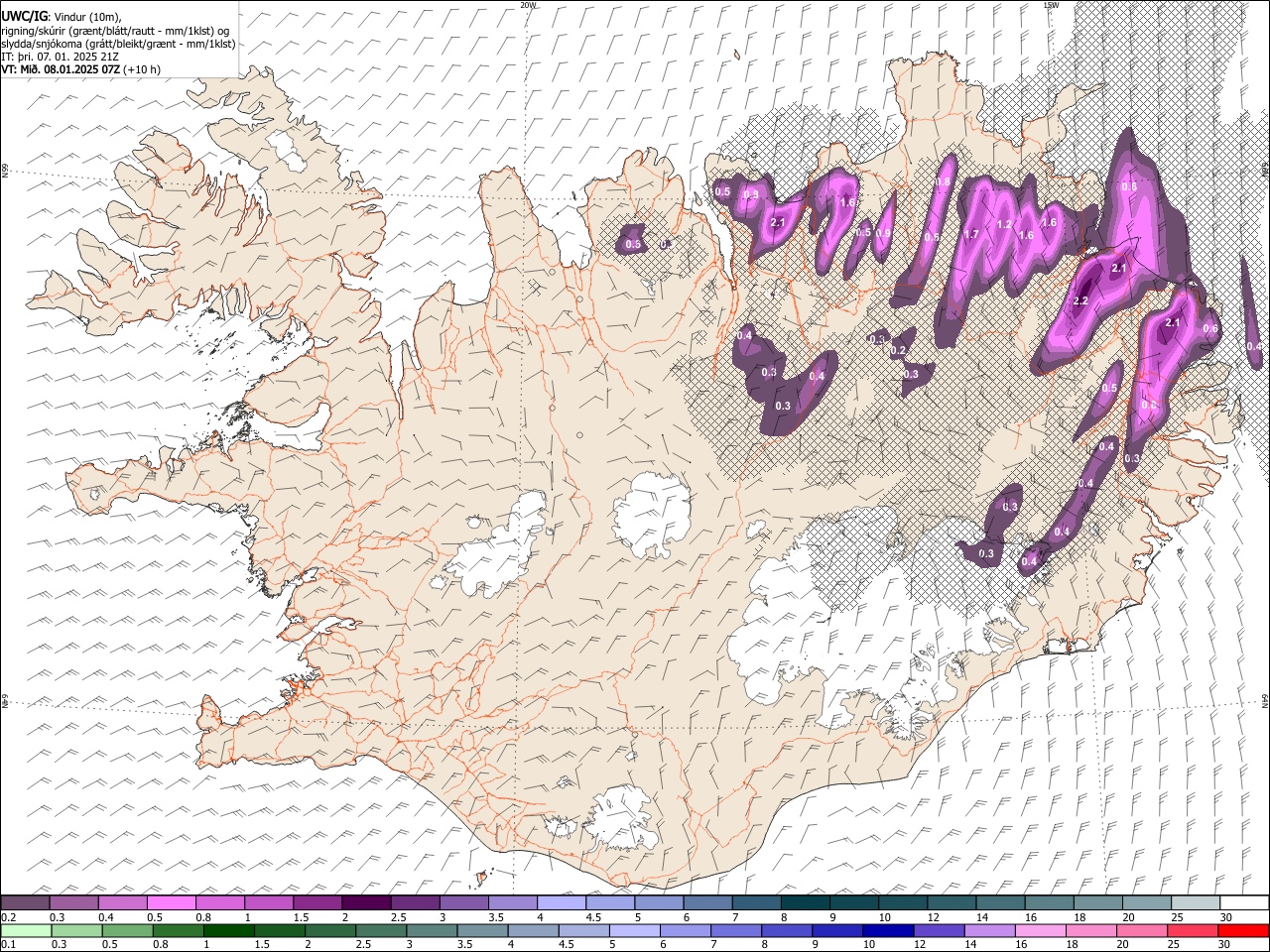Click the '1.2' snowfall value on the map

[1003, 225]
